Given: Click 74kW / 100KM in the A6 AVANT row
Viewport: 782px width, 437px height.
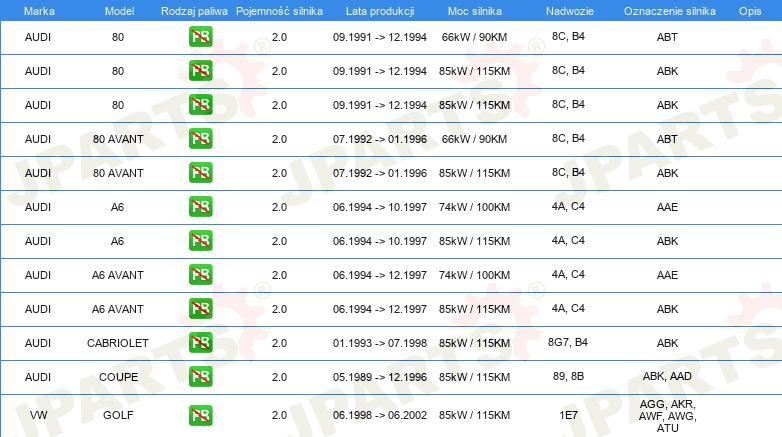Looking at the screenshot, I should point(474,275).
